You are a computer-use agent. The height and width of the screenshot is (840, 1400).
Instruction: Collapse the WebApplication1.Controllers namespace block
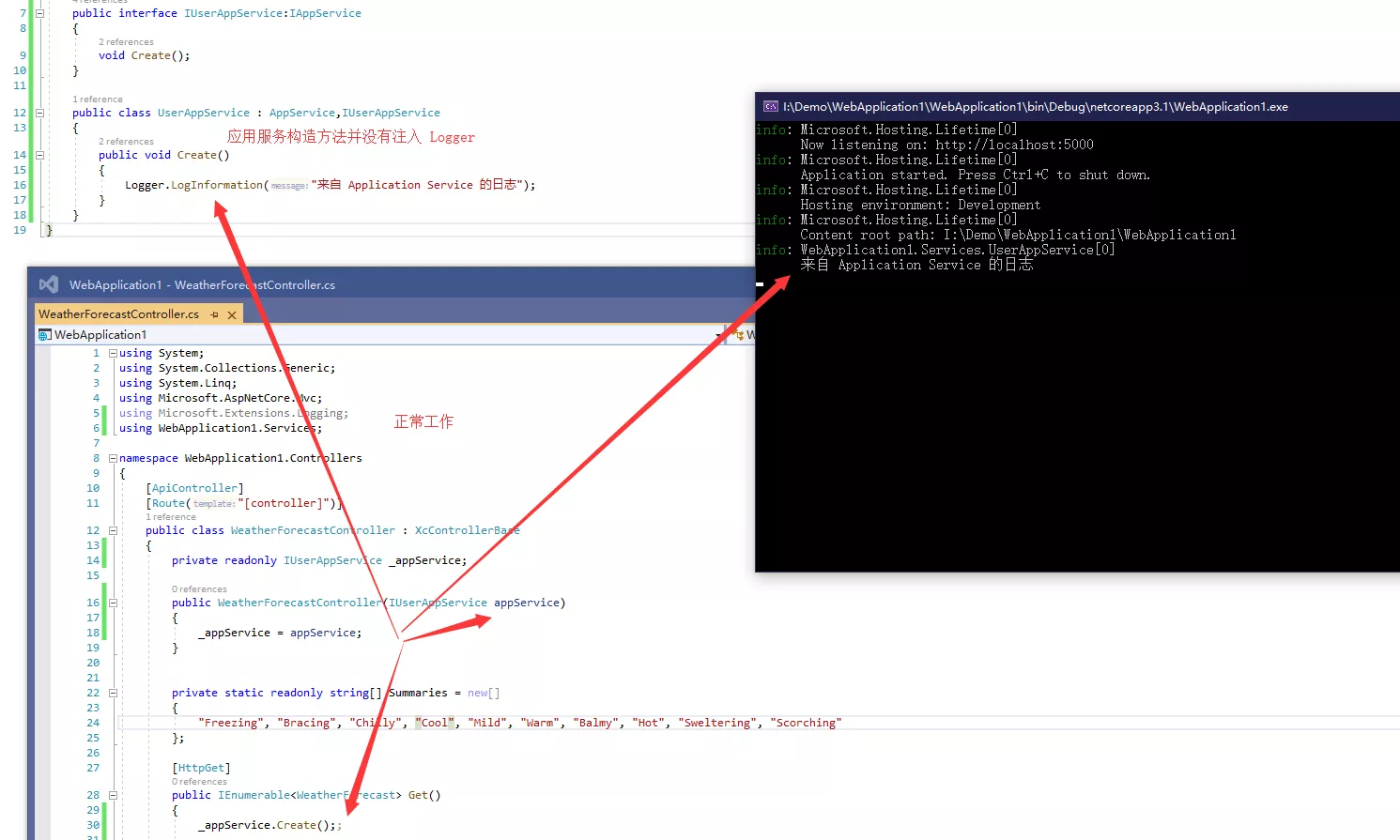pyautogui.click(x=113, y=459)
